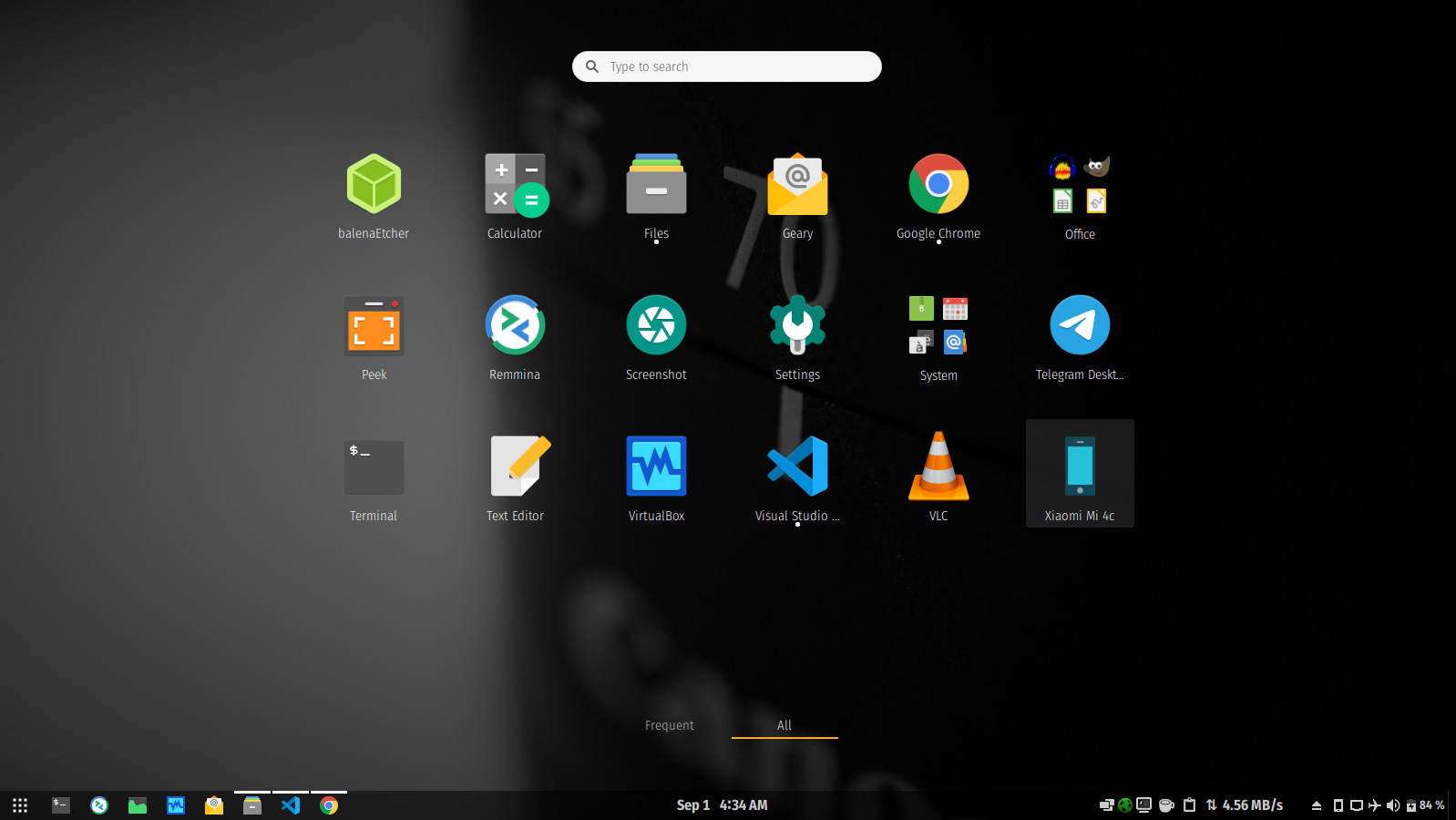Open the eject removable drives menu
This screenshot has width=1456, height=820.
tap(1316, 805)
